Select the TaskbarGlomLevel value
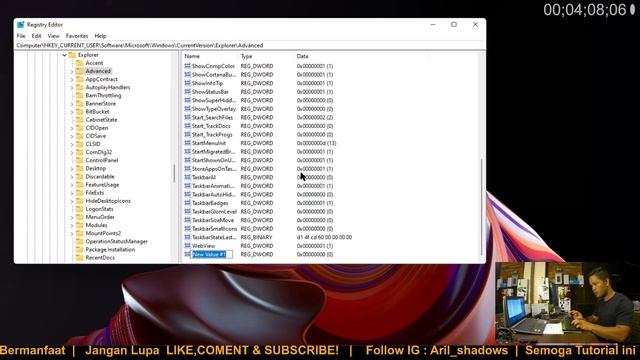 tap(214, 211)
